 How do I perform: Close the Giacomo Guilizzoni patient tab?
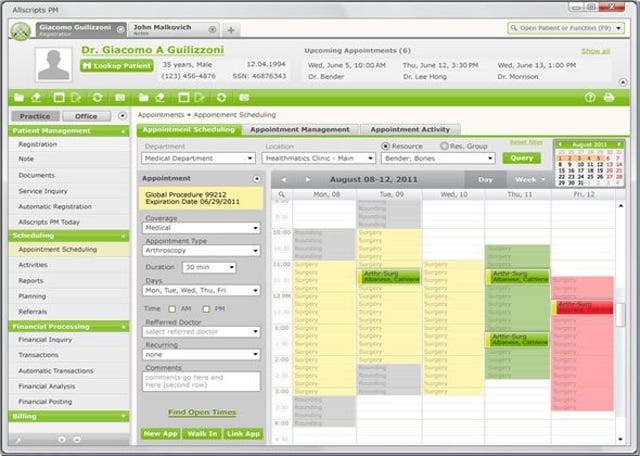point(120,29)
